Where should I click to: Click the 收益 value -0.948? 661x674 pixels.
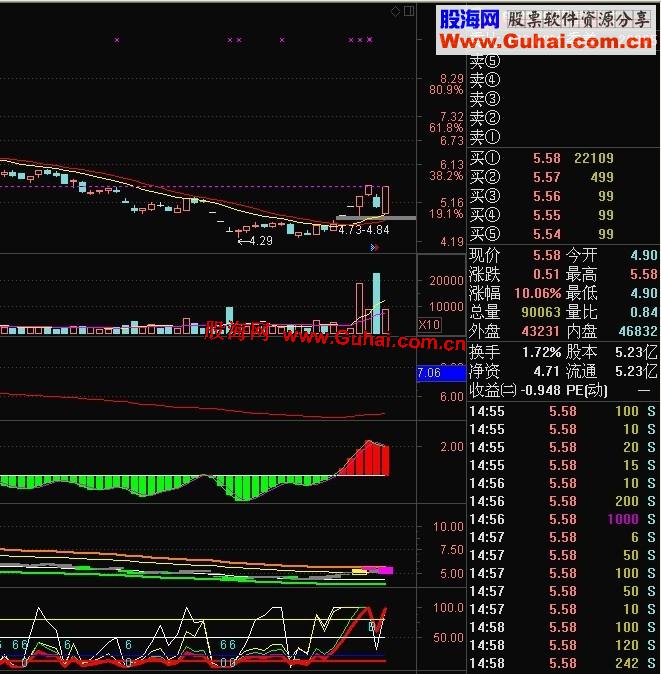[x=541, y=390]
